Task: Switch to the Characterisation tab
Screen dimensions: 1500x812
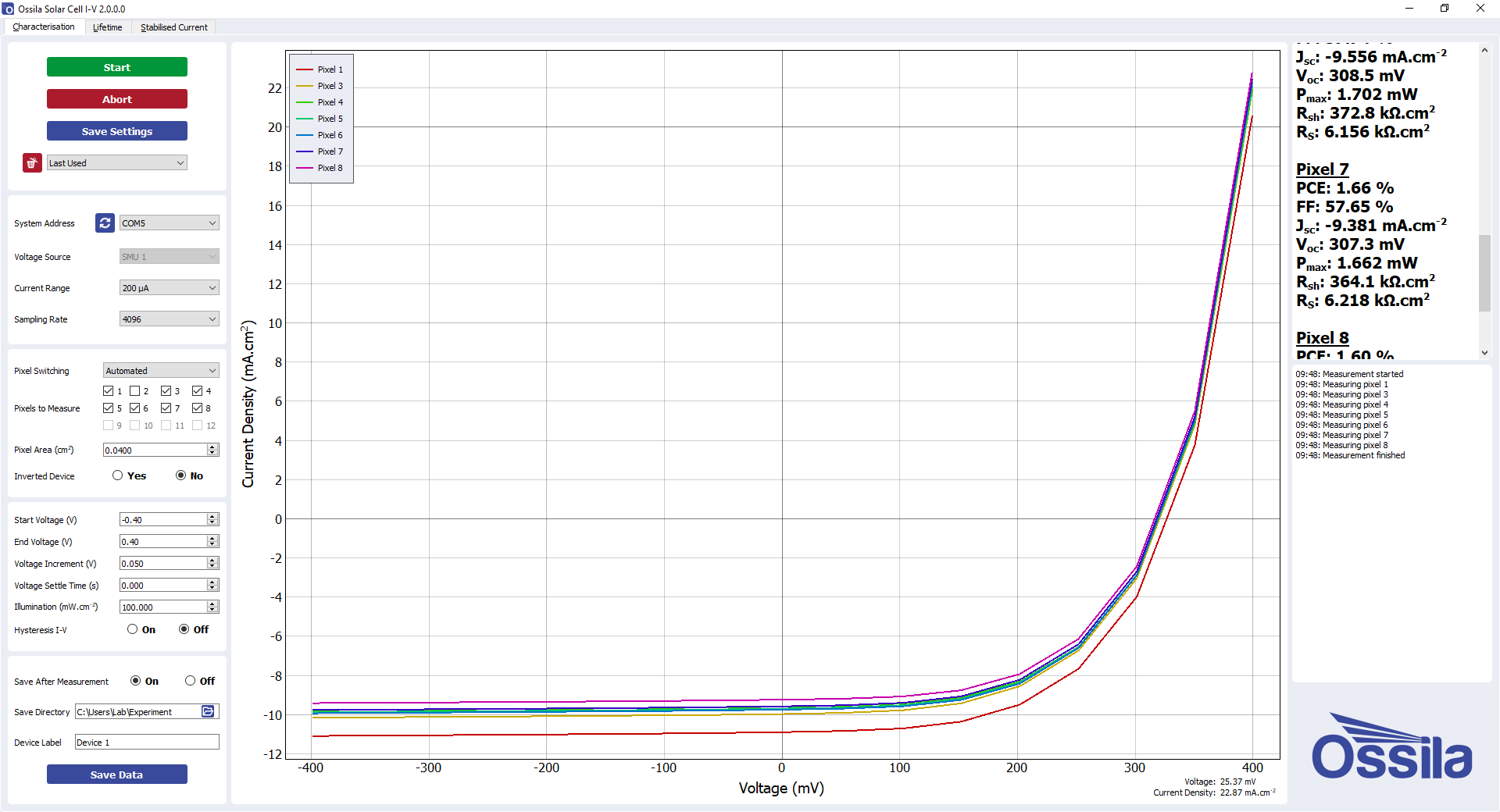Action: (x=44, y=27)
